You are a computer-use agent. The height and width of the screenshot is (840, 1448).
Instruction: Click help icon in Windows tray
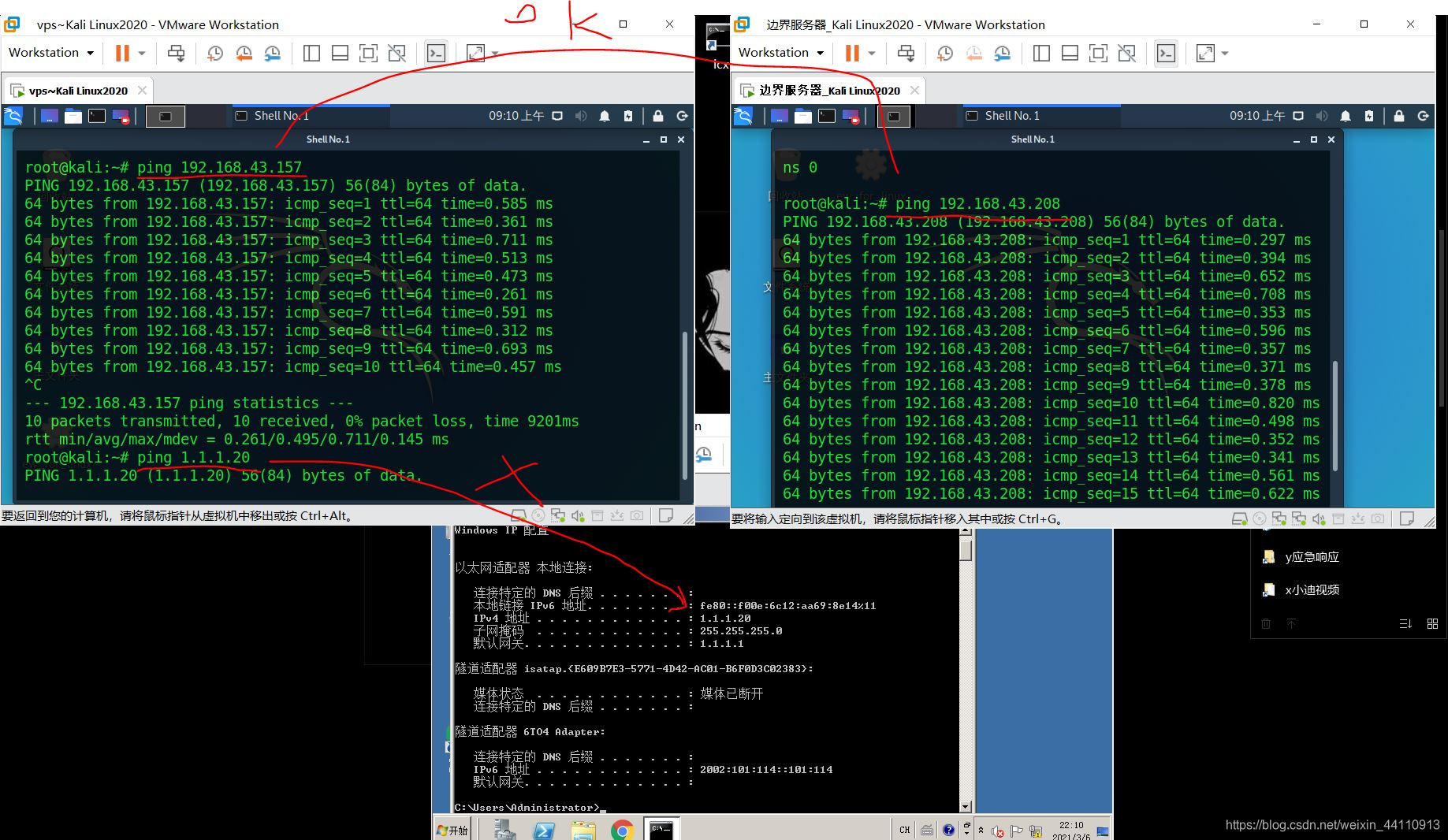tap(948, 830)
